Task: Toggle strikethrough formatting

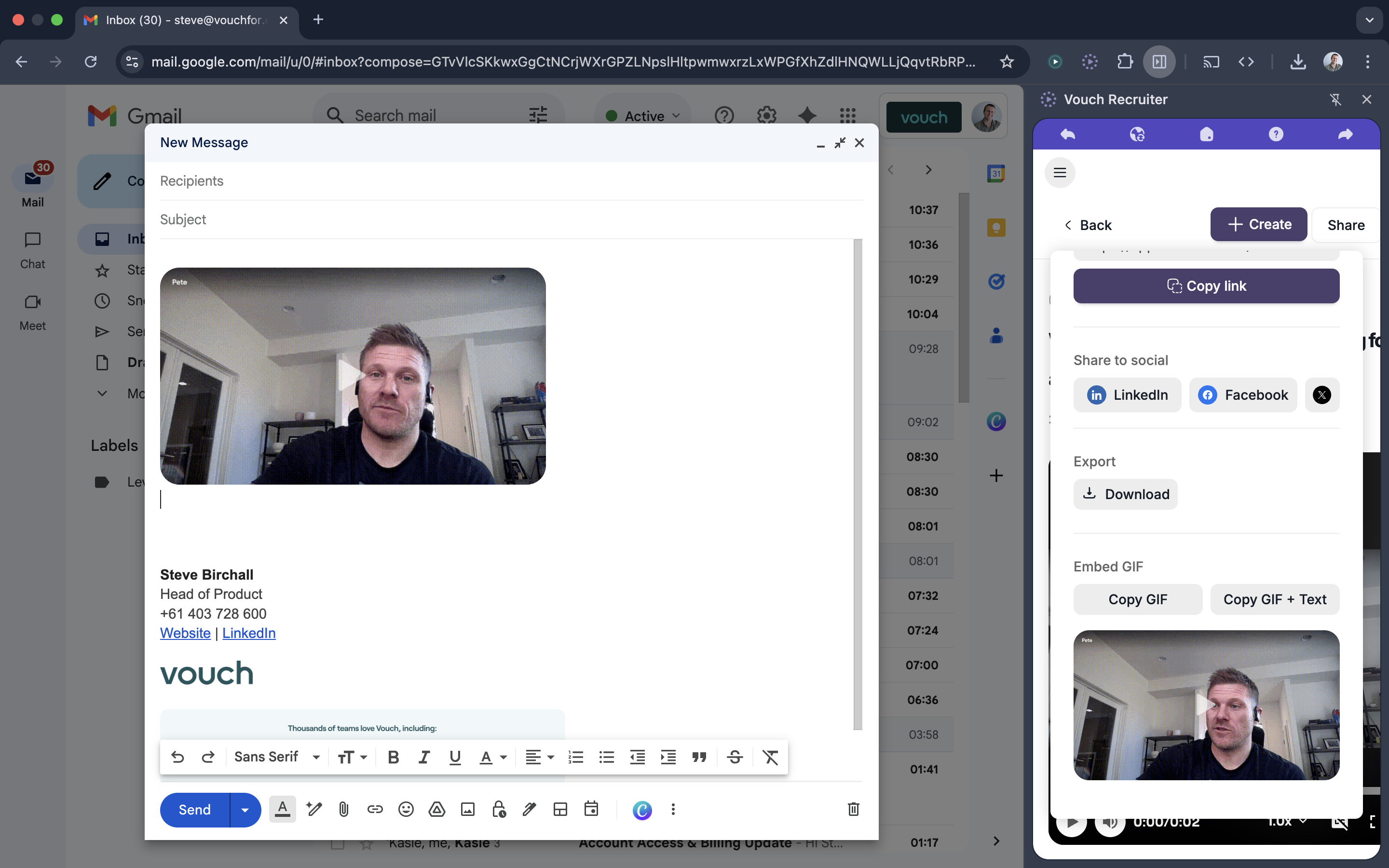Action: (735, 757)
